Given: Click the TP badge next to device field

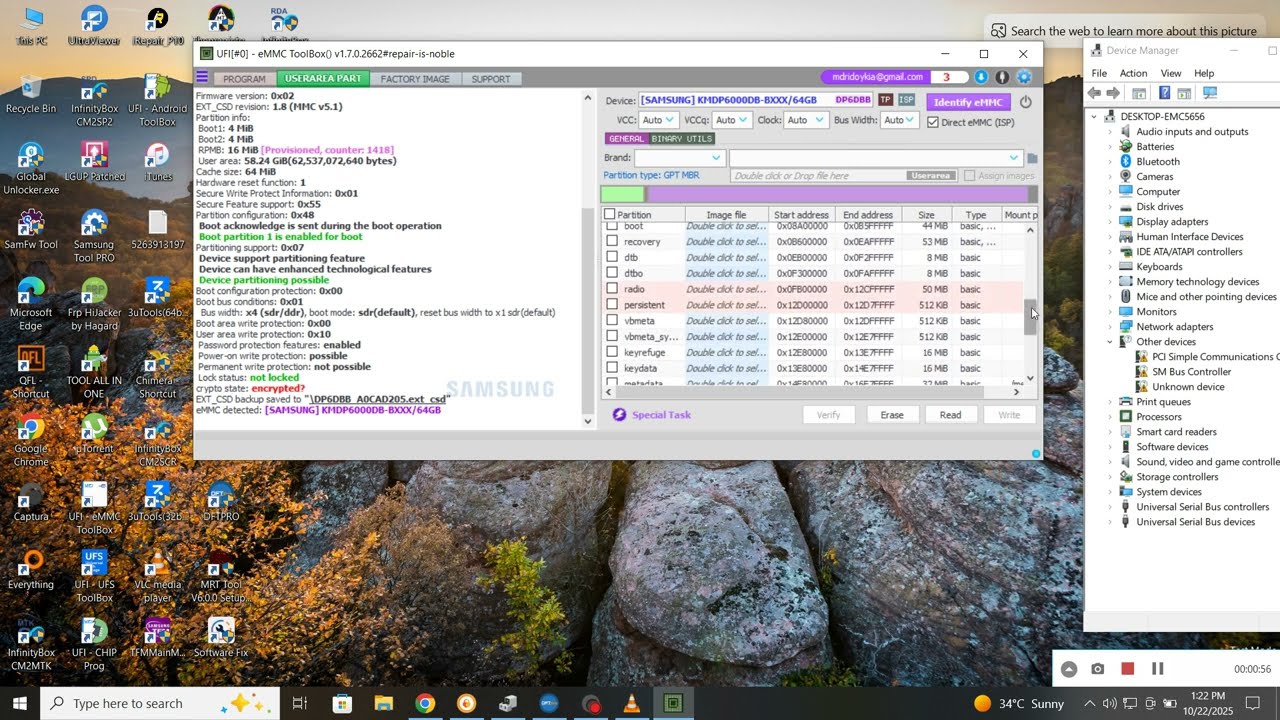Looking at the screenshot, I should pyautogui.click(x=885, y=100).
